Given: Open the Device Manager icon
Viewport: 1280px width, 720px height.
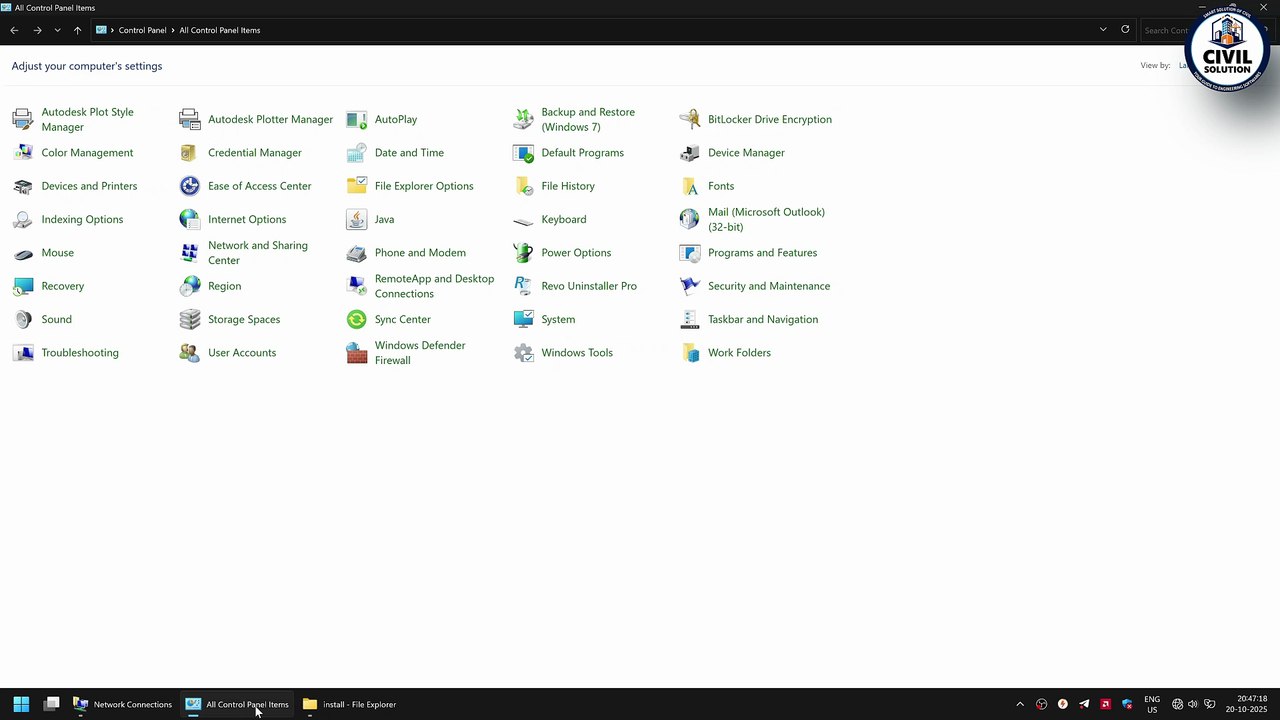Looking at the screenshot, I should click(690, 153).
